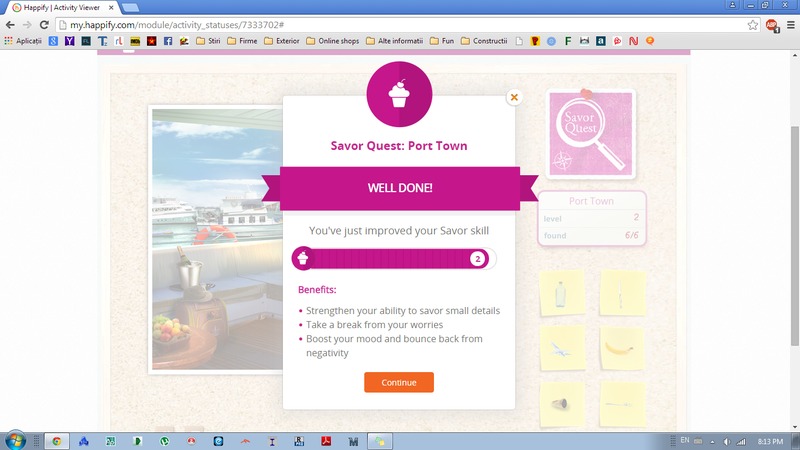The height and width of the screenshot is (450, 800).
Task: Open the IMDb bookmark icon
Action: 135,41
